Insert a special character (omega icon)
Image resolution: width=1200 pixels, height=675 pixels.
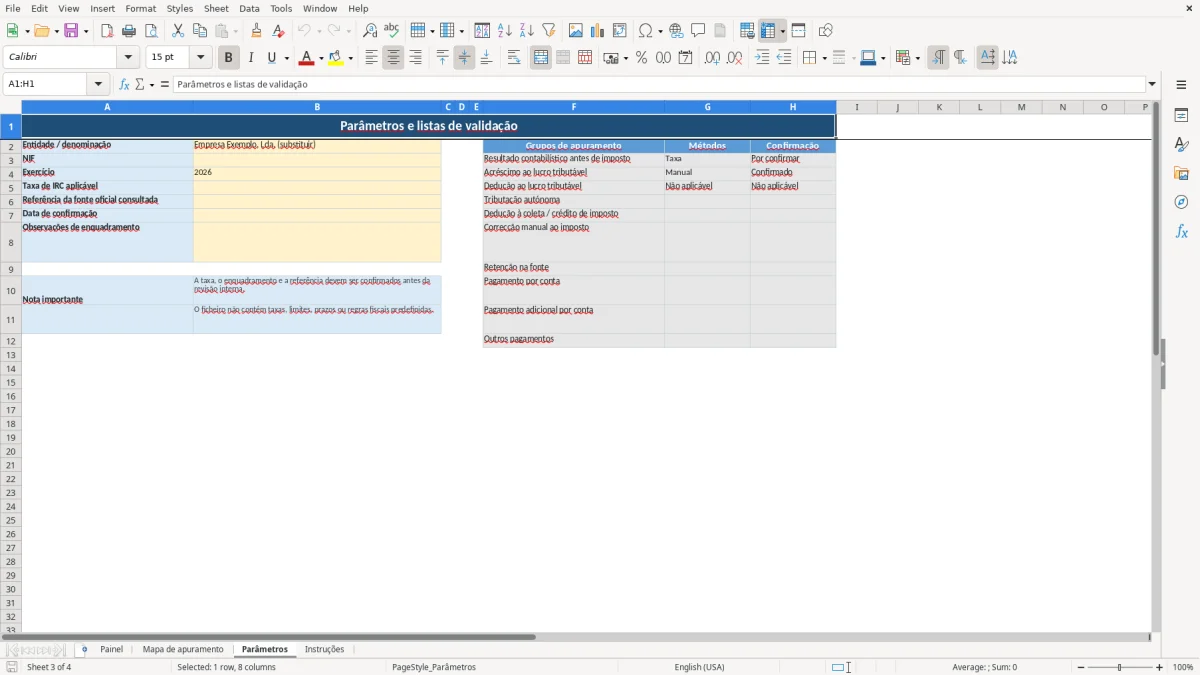click(x=646, y=31)
